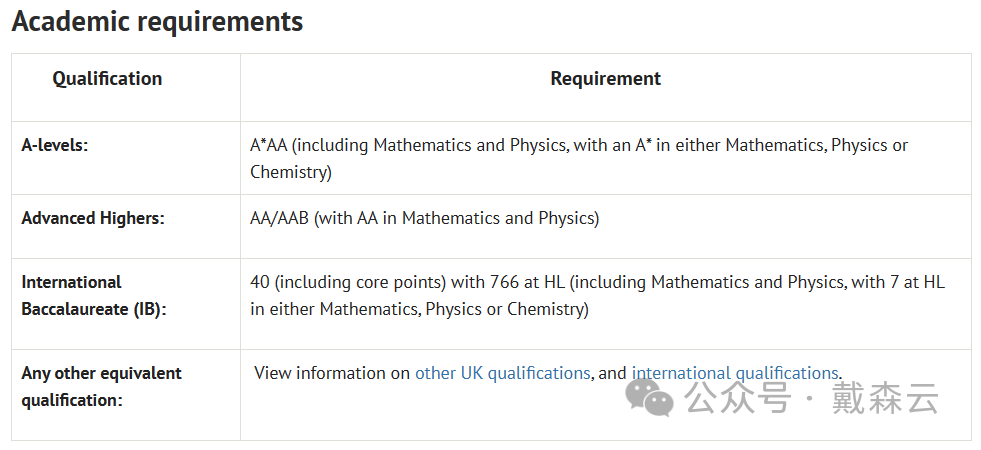
Task: Click the Qualification column header
Action: [107, 79]
